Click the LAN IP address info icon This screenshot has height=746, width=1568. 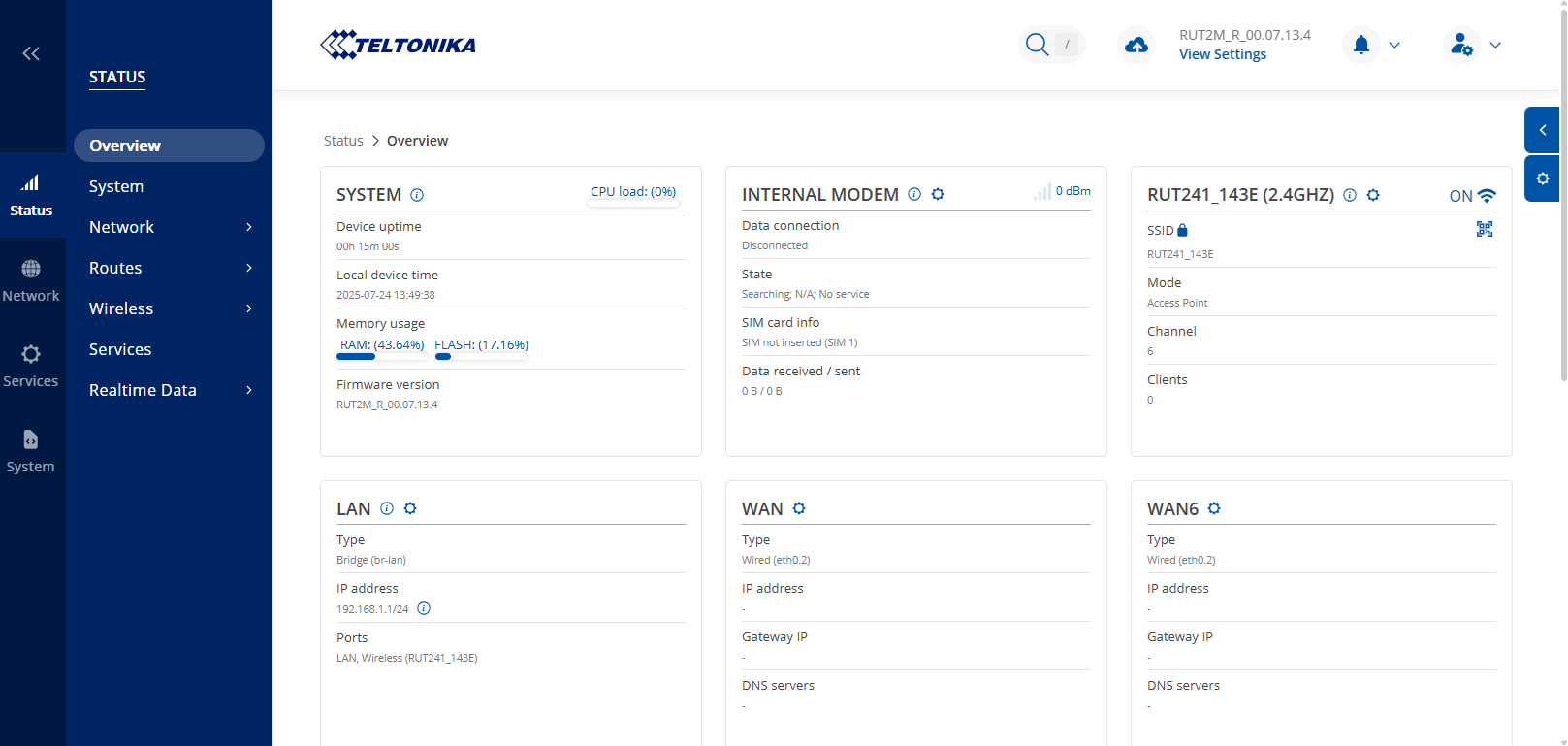(424, 609)
